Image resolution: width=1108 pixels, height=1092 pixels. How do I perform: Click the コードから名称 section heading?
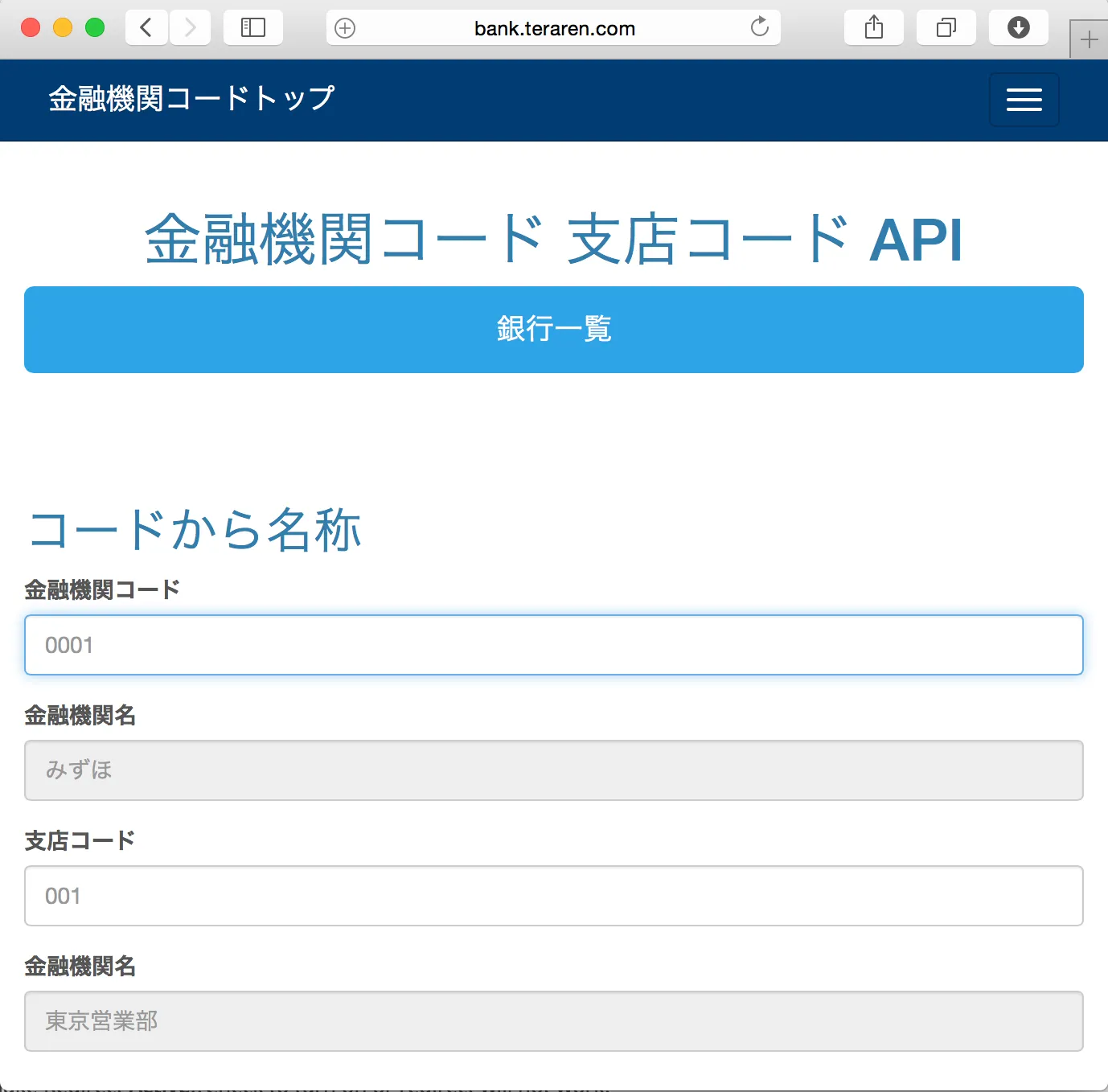(195, 528)
